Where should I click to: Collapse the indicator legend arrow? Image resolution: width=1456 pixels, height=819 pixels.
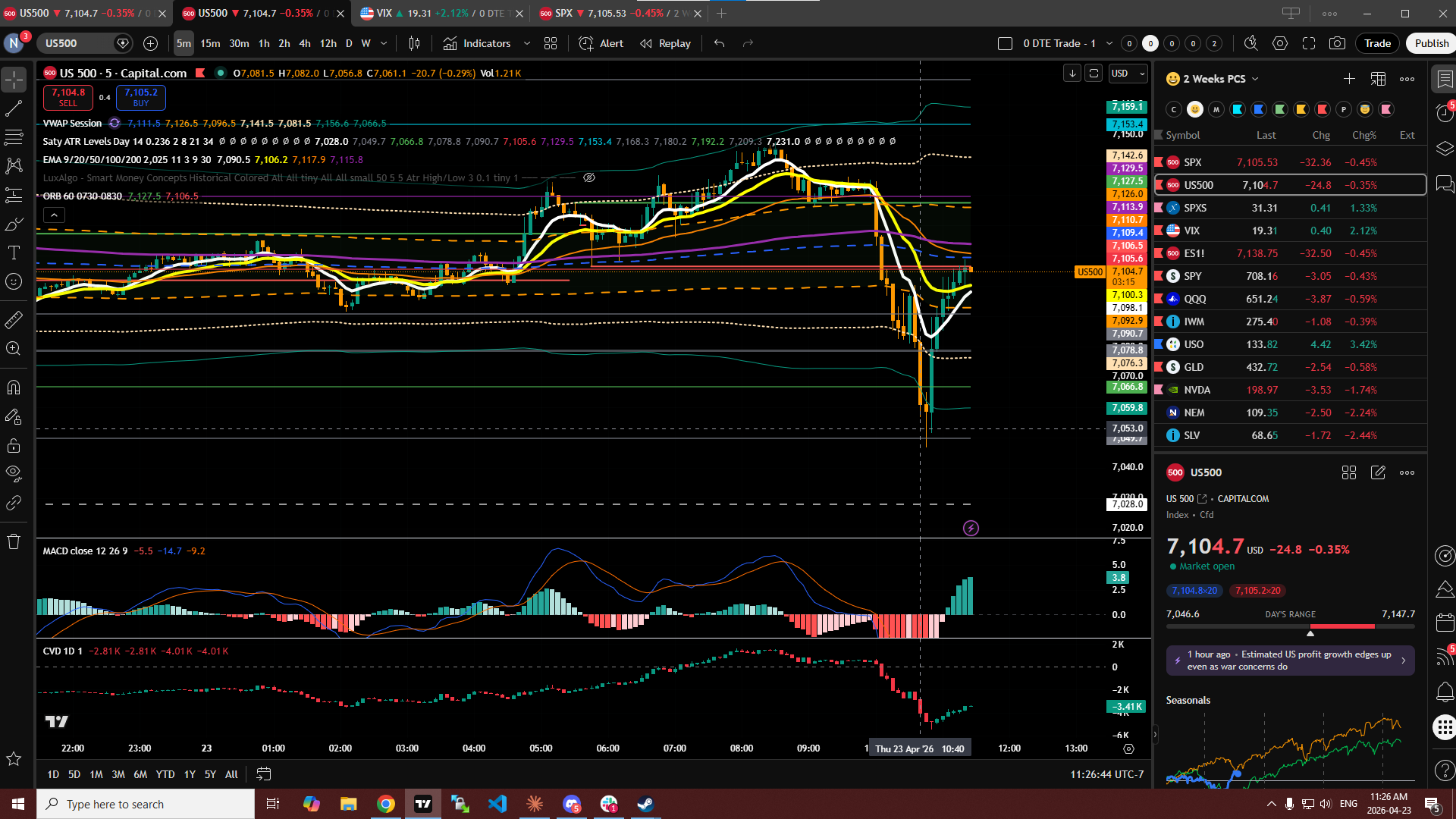click(x=54, y=215)
